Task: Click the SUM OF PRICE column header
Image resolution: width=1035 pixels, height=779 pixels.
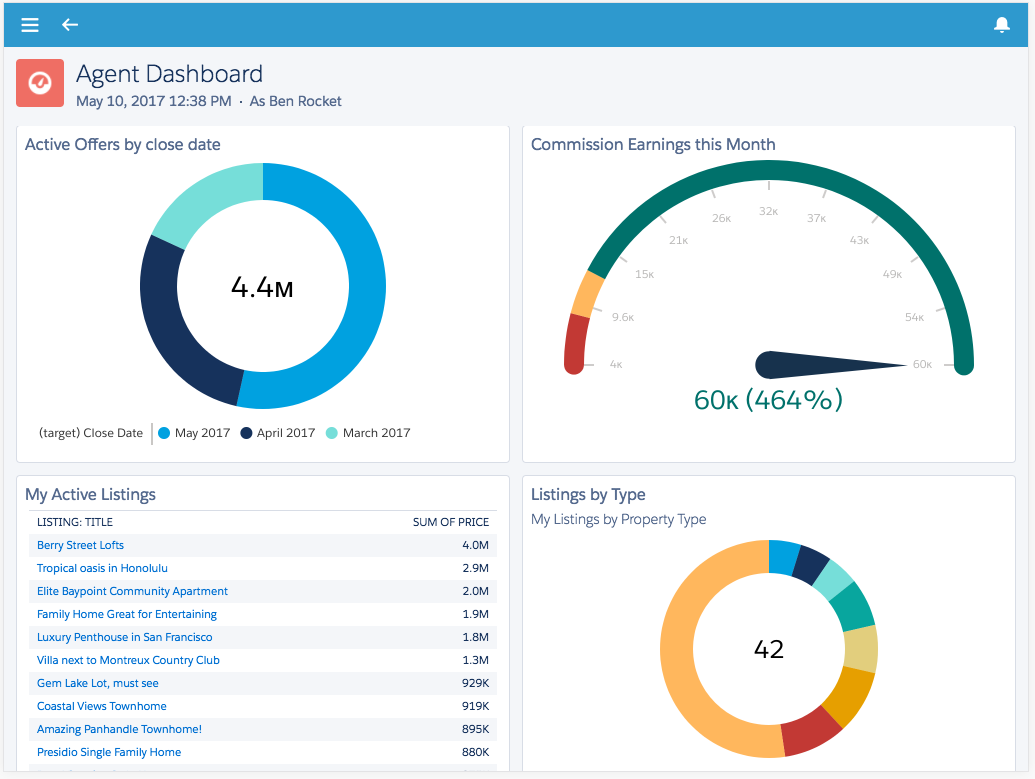Action: tap(451, 522)
